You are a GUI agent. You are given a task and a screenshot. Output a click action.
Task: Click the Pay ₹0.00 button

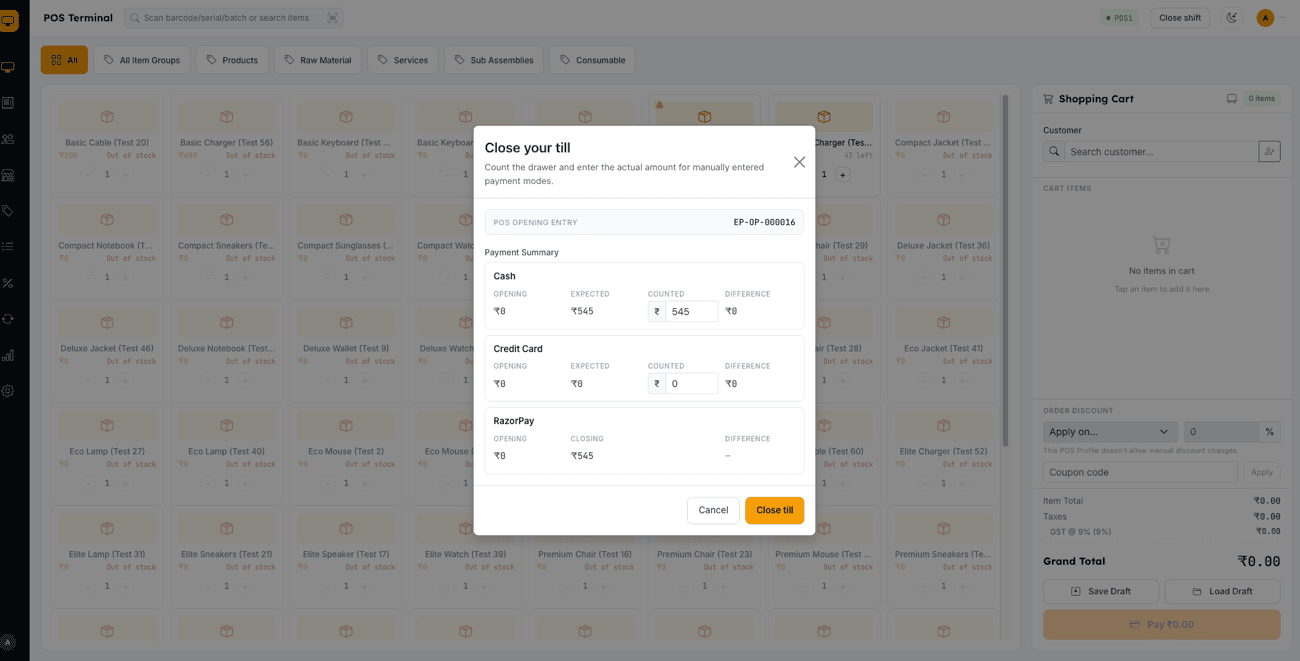tap(1161, 624)
